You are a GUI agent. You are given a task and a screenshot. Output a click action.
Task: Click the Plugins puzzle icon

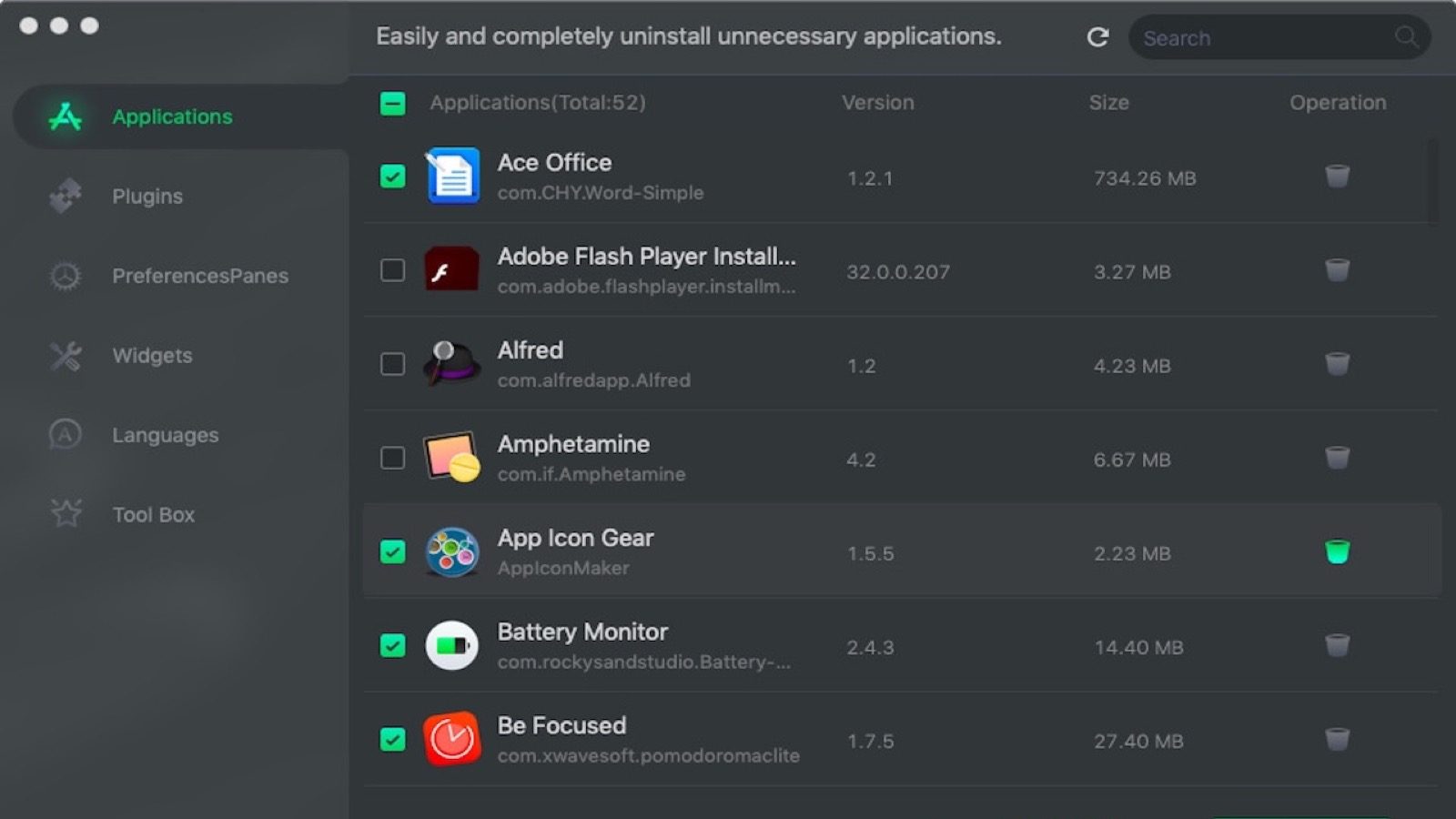[66, 196]
